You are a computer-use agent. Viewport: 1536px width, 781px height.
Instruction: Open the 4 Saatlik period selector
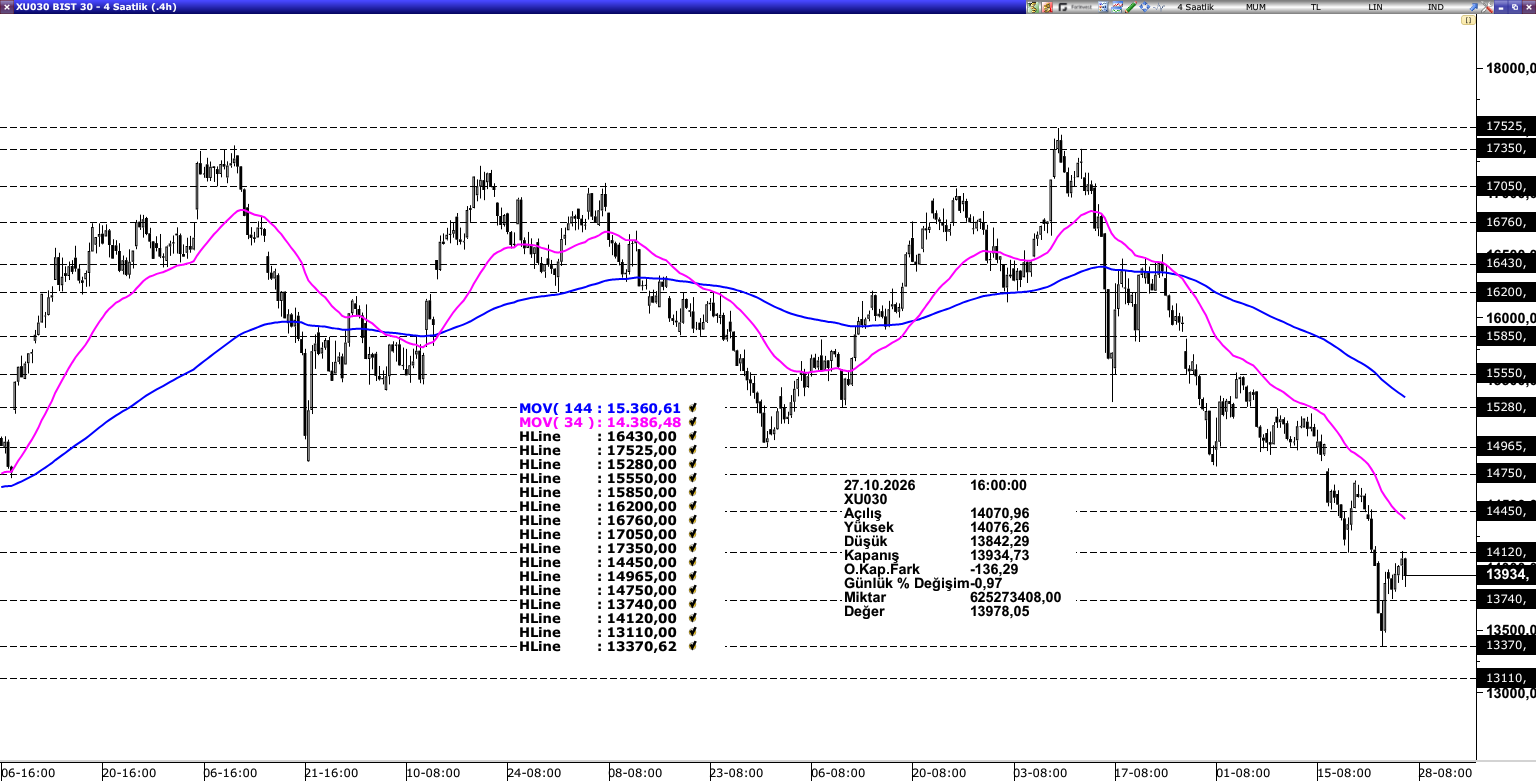point(1196,7)
